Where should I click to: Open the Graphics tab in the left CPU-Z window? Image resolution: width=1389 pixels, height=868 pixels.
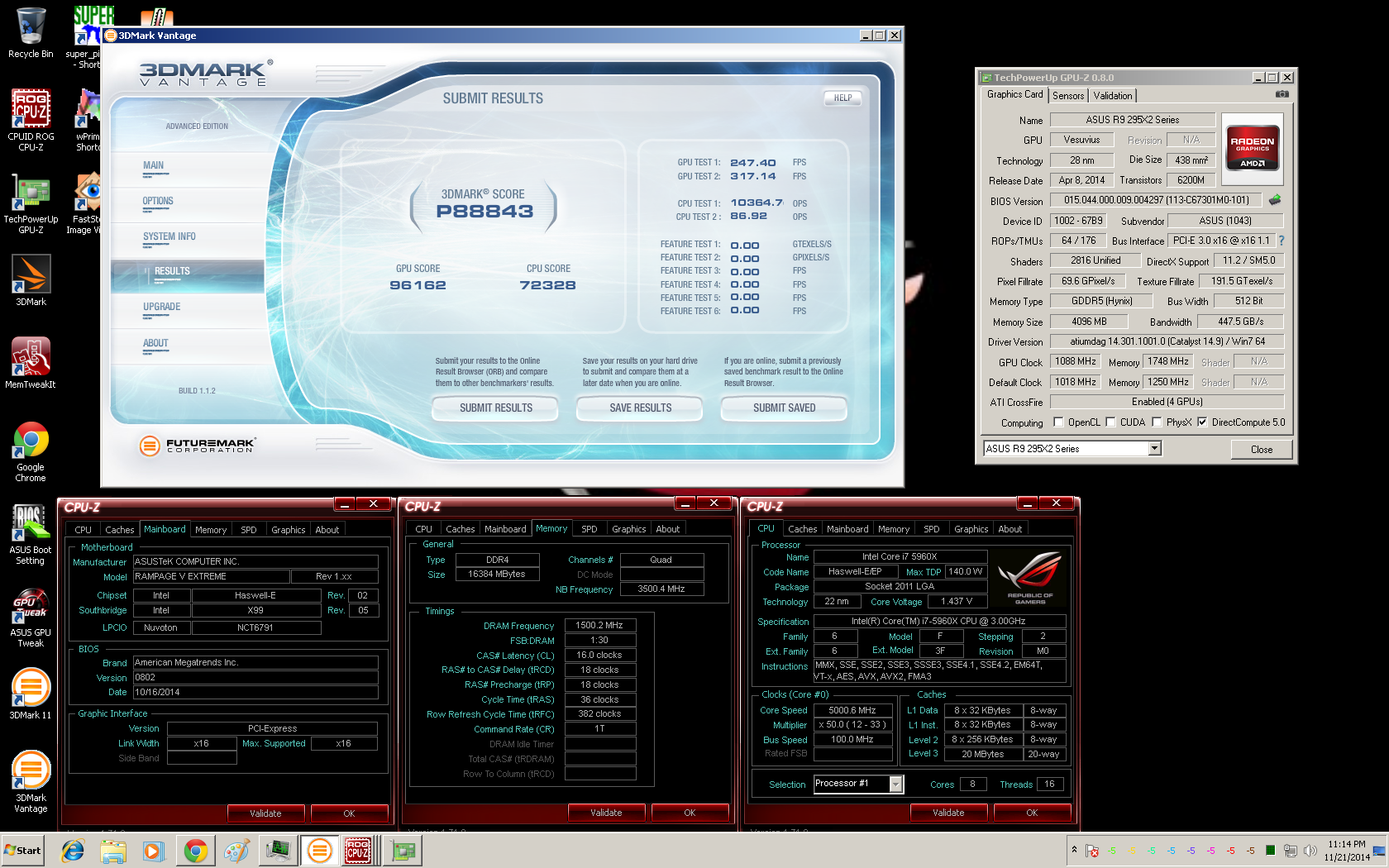click(289, 530)
